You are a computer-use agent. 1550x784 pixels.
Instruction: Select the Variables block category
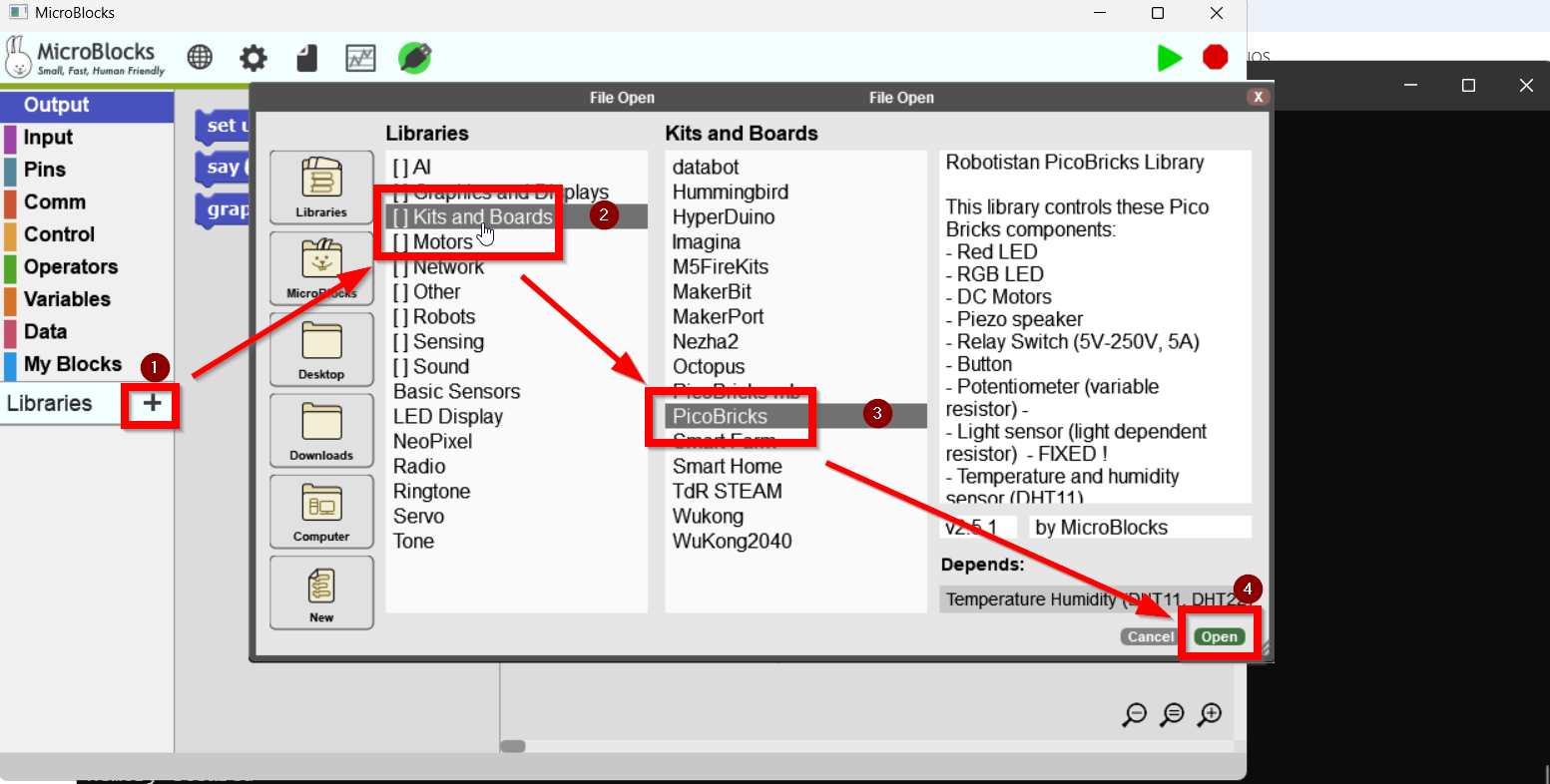(87, 299)
